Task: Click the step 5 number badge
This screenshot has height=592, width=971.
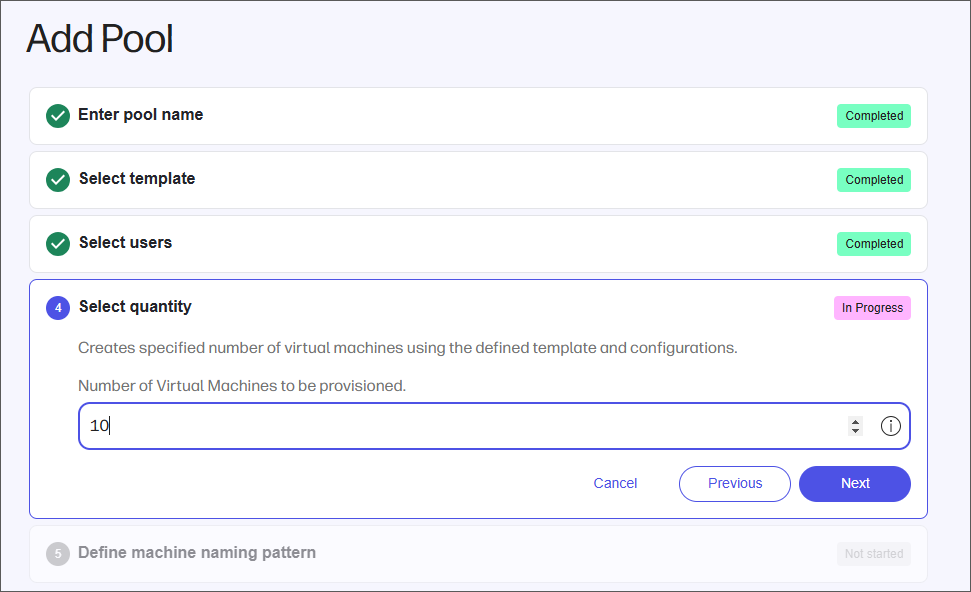Action: tap(58, 554)
